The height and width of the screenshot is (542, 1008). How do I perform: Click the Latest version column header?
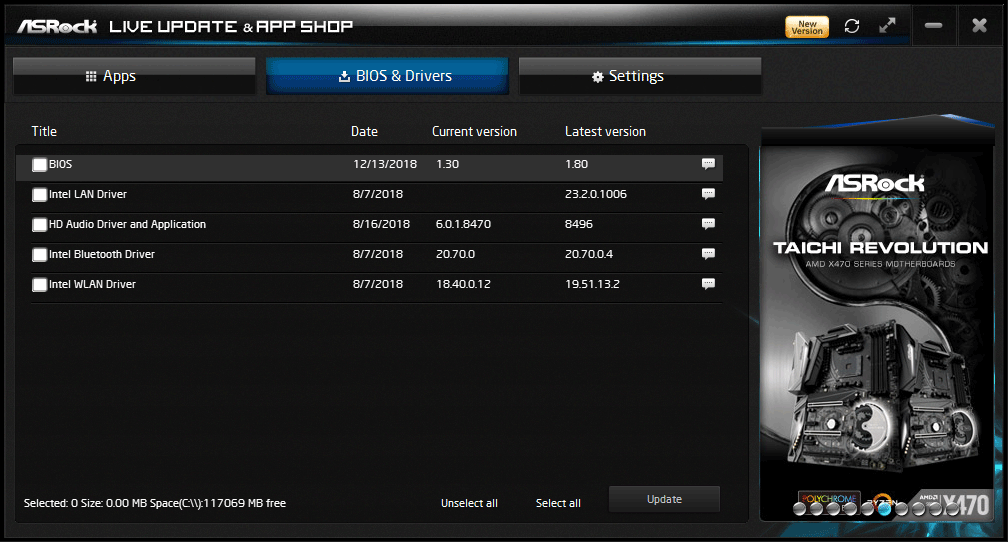tap(606, 131)
